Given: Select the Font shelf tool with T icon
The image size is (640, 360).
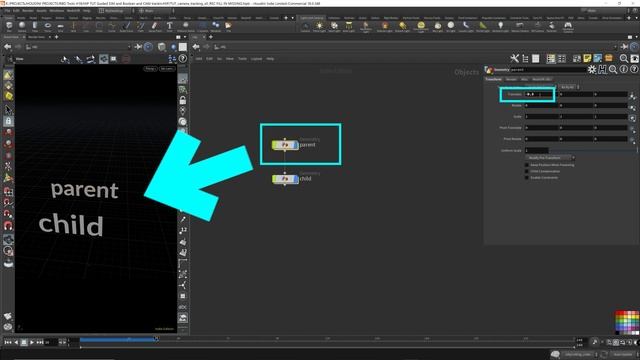Looking at the screenshot, I should point(169,26).
